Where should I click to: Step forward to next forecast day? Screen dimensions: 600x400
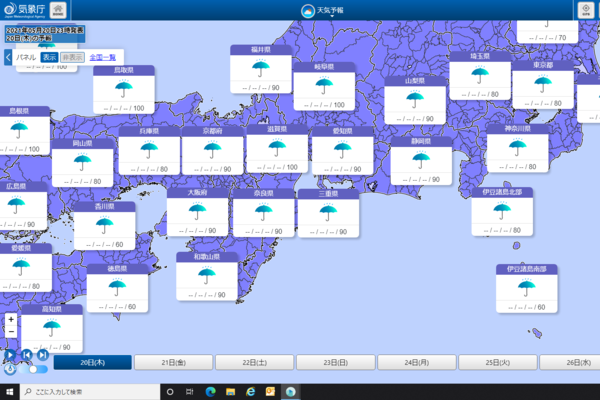click(x=43, y=355)
